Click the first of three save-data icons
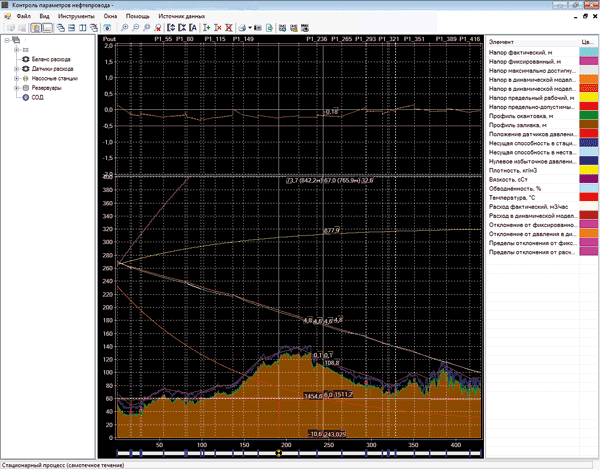This screenshot has height=470, width=600. pos(282,28)
